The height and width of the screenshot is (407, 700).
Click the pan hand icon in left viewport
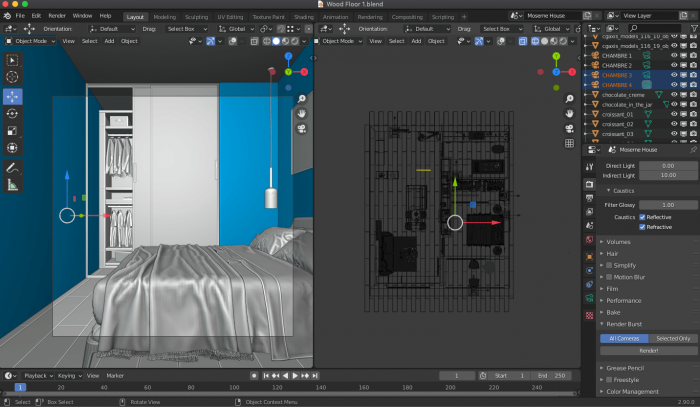click(302, 113)
